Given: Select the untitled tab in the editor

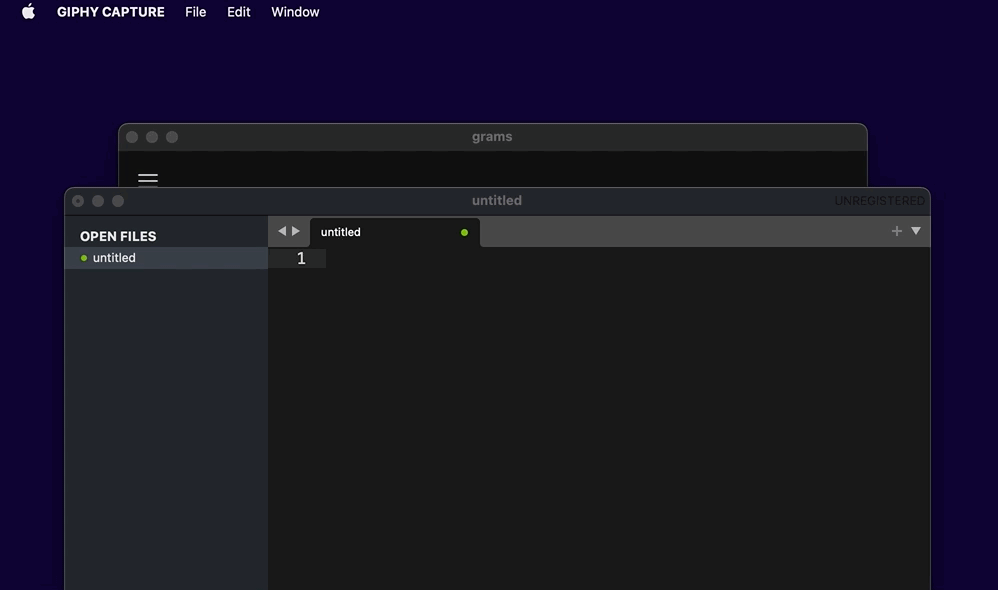Looking at the screenshot, I should point(394,232).
